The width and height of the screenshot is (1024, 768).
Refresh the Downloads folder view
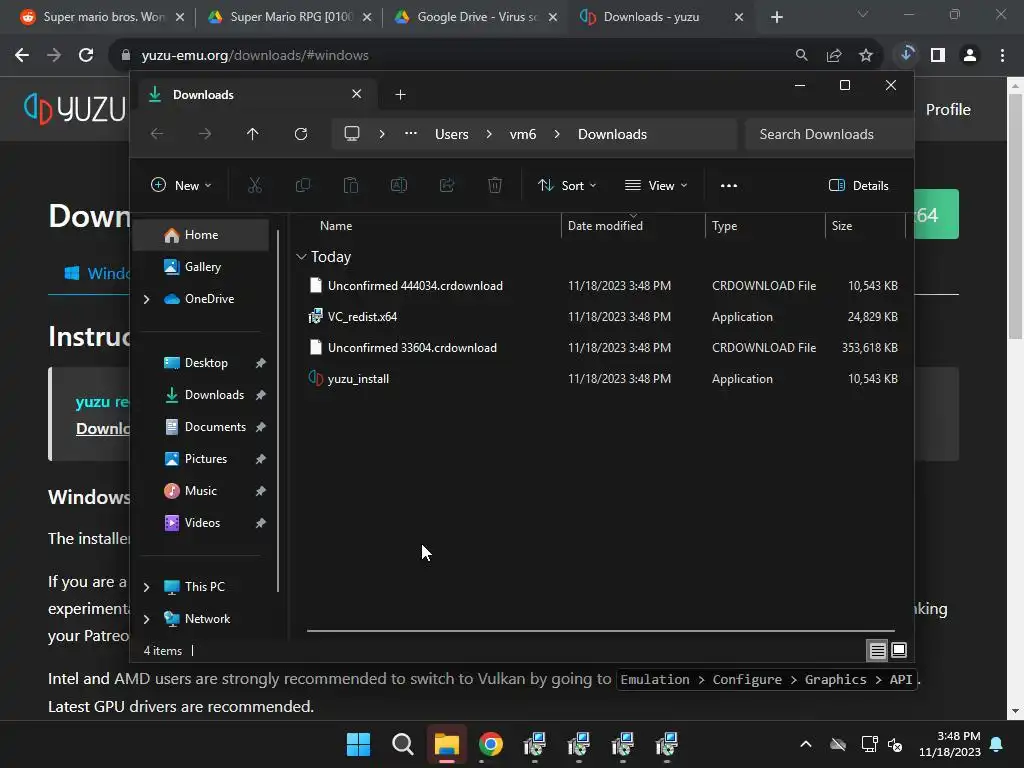point(300,134)
